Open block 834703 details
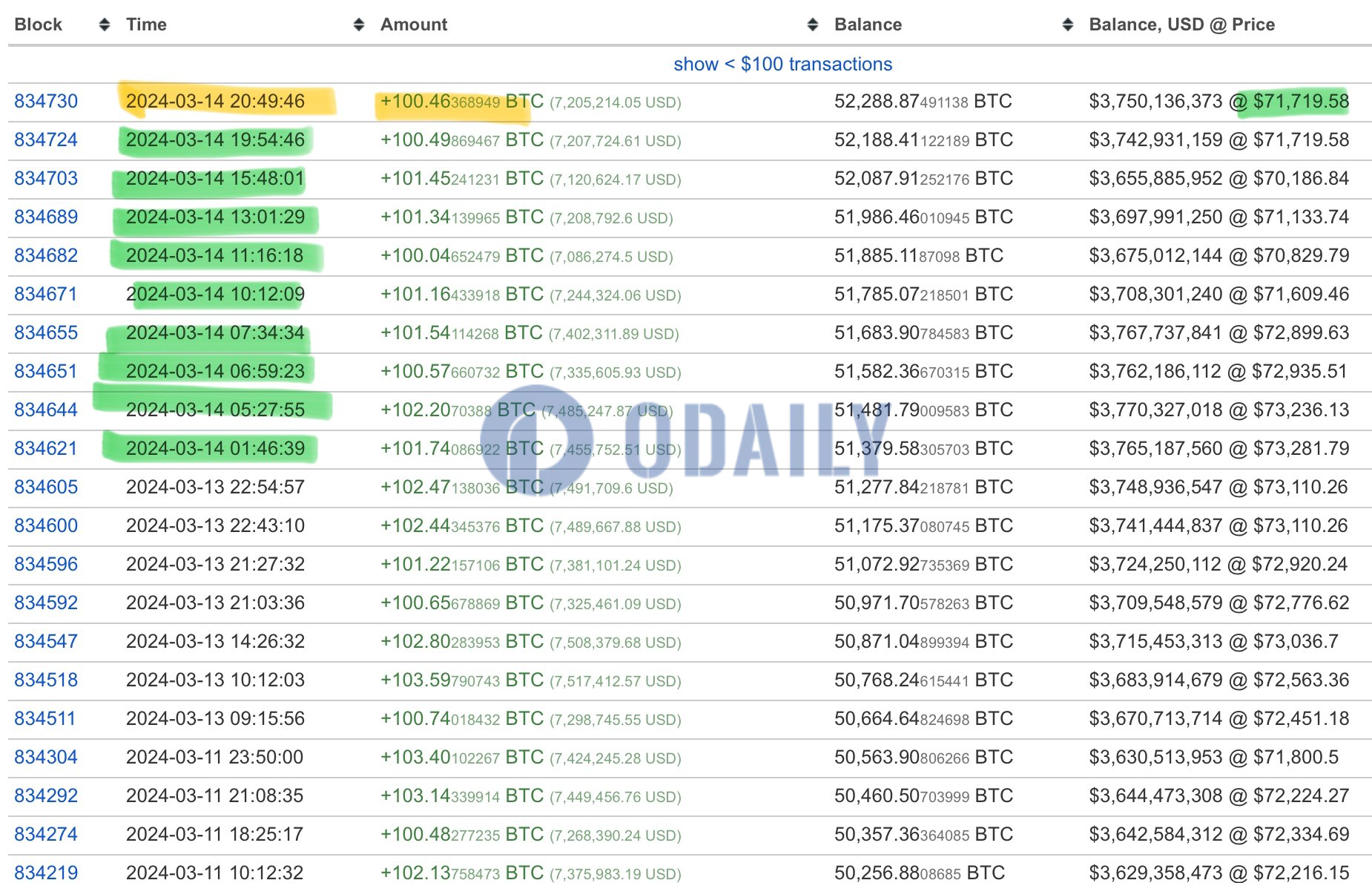The width and height of the screenshot is (1372, 883). coord(46,178)
